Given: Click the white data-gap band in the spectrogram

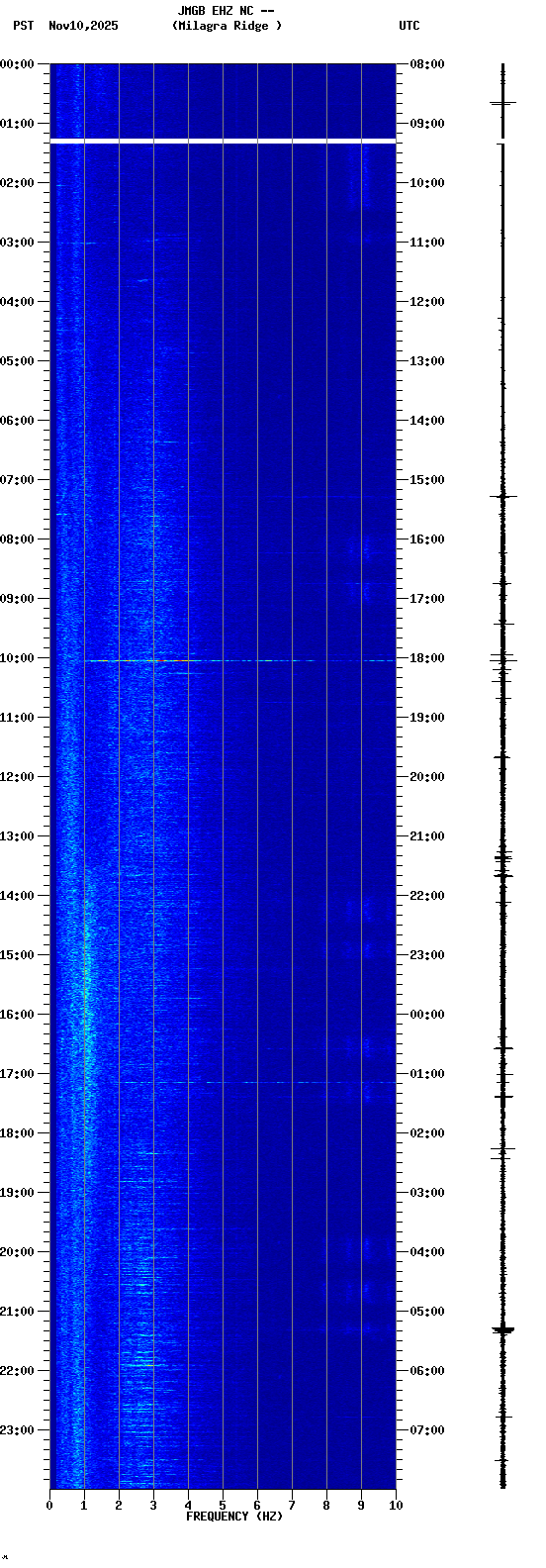Looking at the screenshot, I should pyautogui.click(x=223, y=143).
